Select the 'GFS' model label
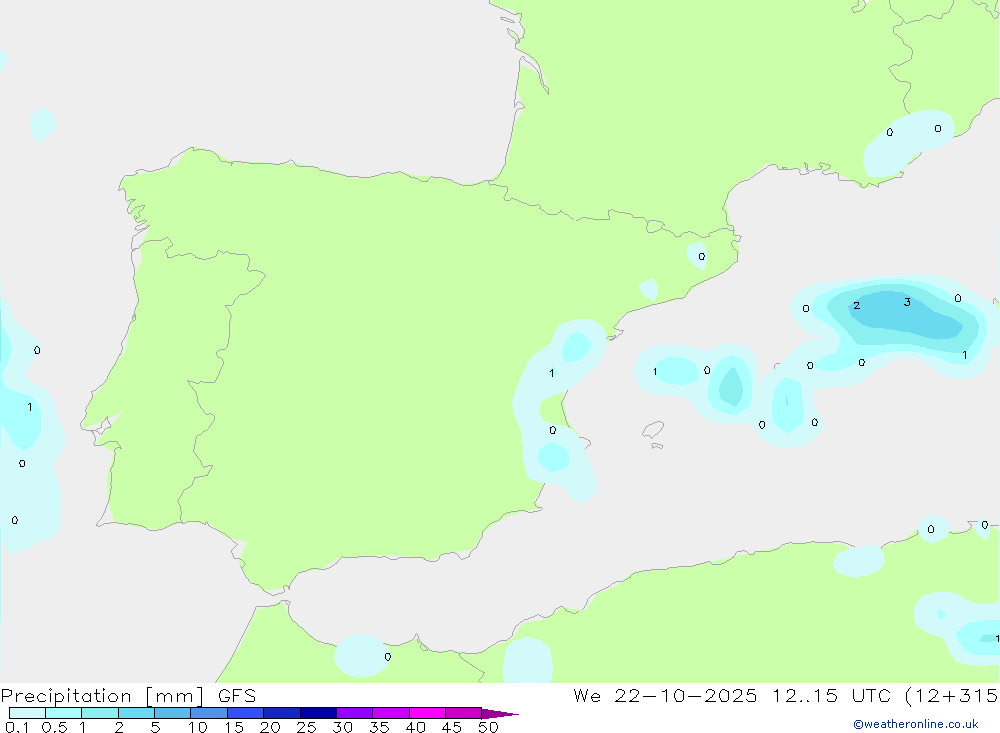The width and height of the screenshot is (1000, 733). [x=237, y=696]
